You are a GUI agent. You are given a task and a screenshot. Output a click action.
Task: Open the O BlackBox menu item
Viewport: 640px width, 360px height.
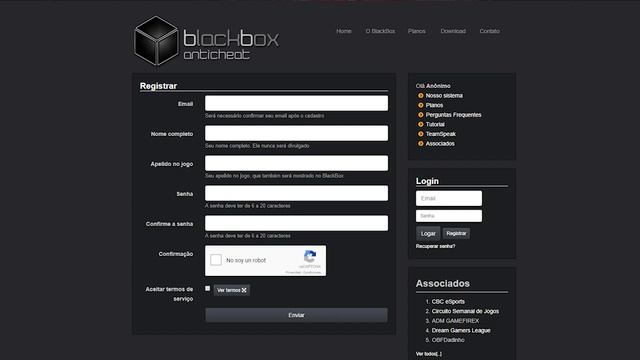coord(380,31)
